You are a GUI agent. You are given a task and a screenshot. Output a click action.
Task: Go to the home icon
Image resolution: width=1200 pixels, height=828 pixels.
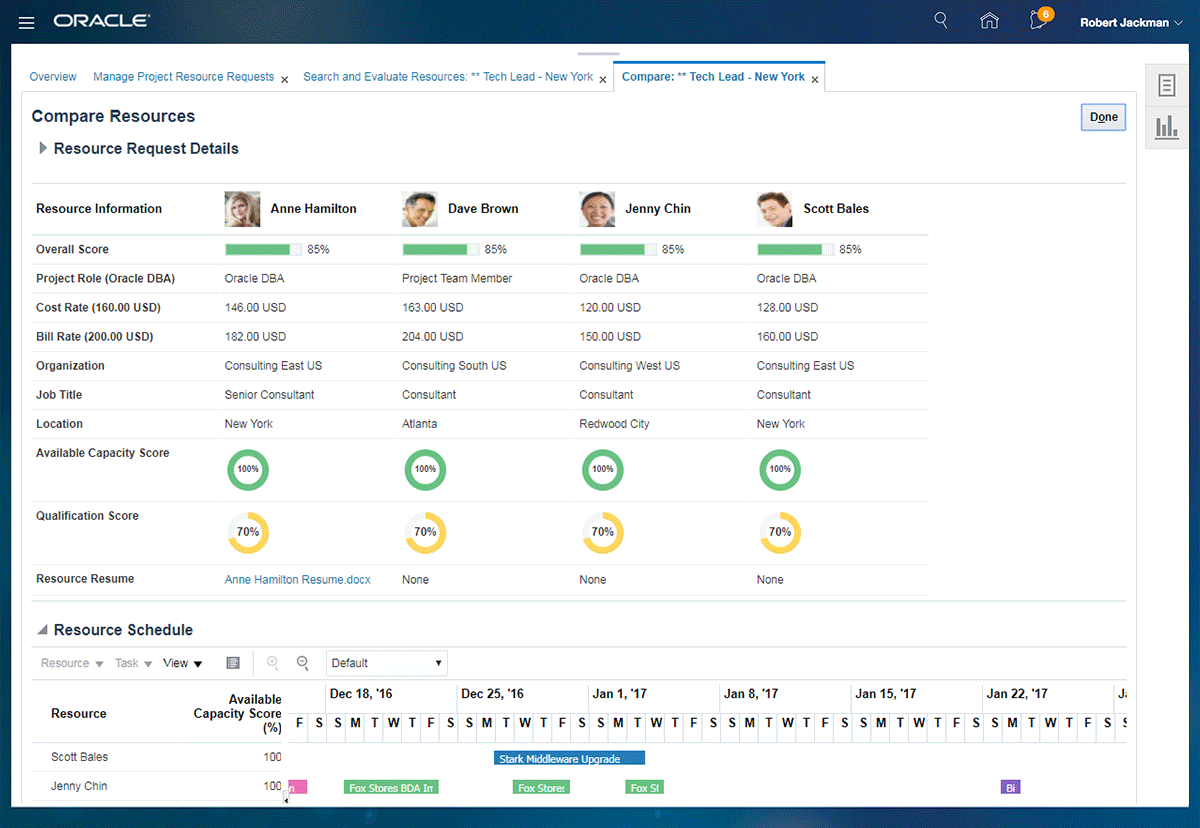point(989,21)
